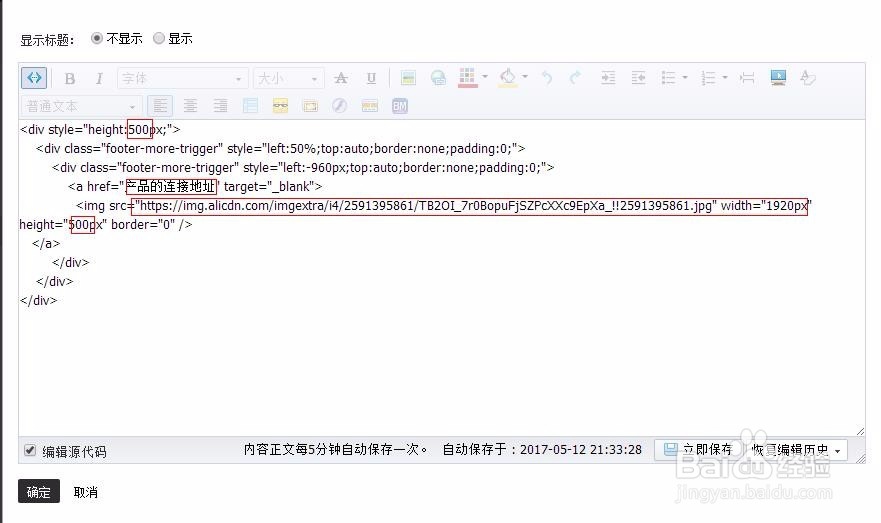Apply bold formatting with the B icon
Viewport: 881px width, 523px height.
click(70, 79)
